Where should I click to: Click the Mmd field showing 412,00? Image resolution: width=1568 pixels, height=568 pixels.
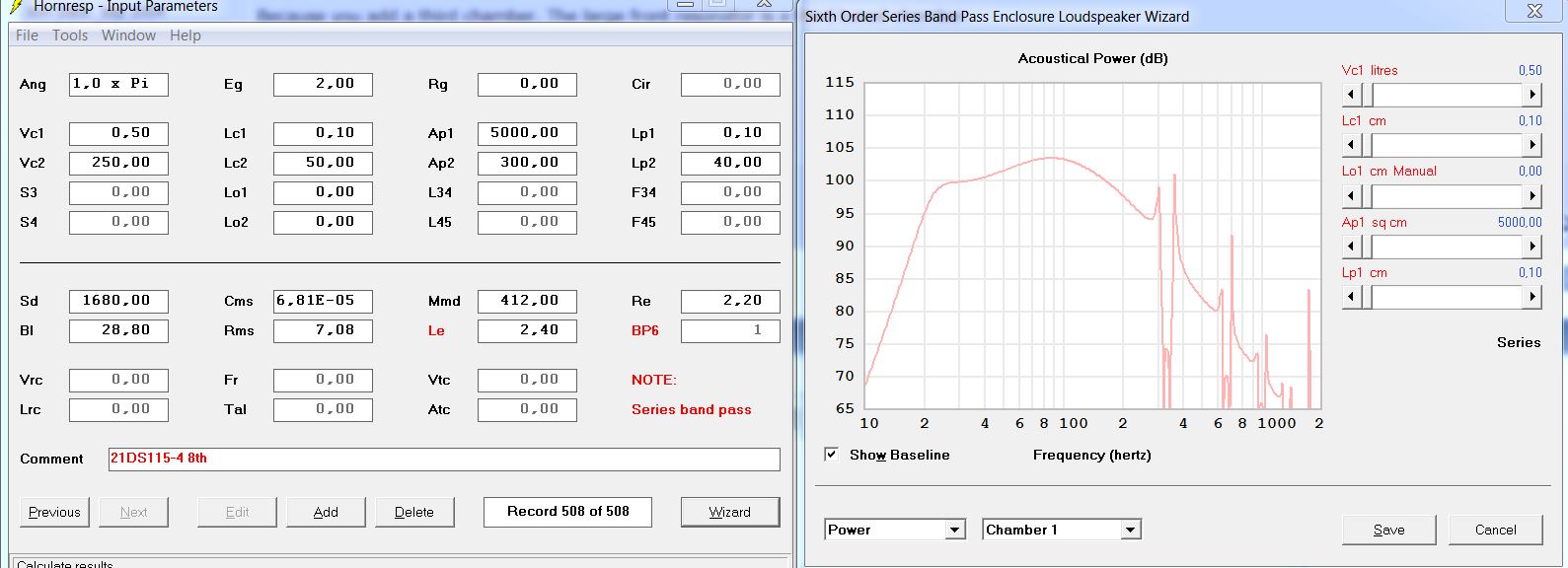(x=527, y=301)
